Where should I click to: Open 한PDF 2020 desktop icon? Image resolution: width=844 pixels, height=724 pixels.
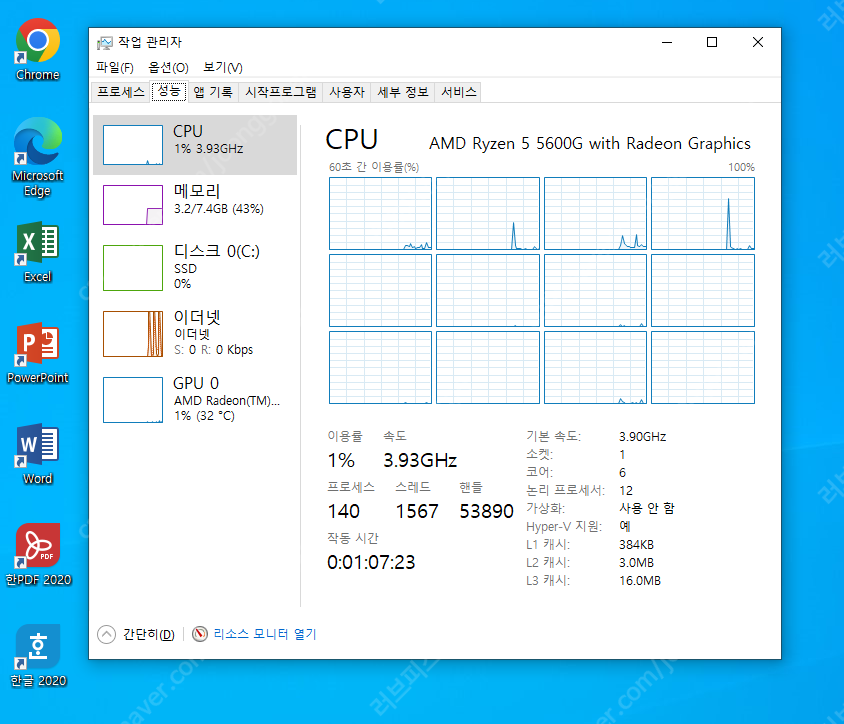tap(38, 554)
